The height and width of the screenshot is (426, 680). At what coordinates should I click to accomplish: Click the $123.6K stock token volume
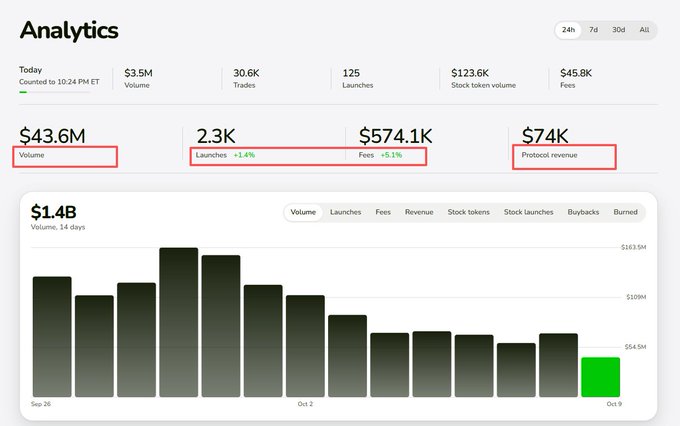[470, 73]
